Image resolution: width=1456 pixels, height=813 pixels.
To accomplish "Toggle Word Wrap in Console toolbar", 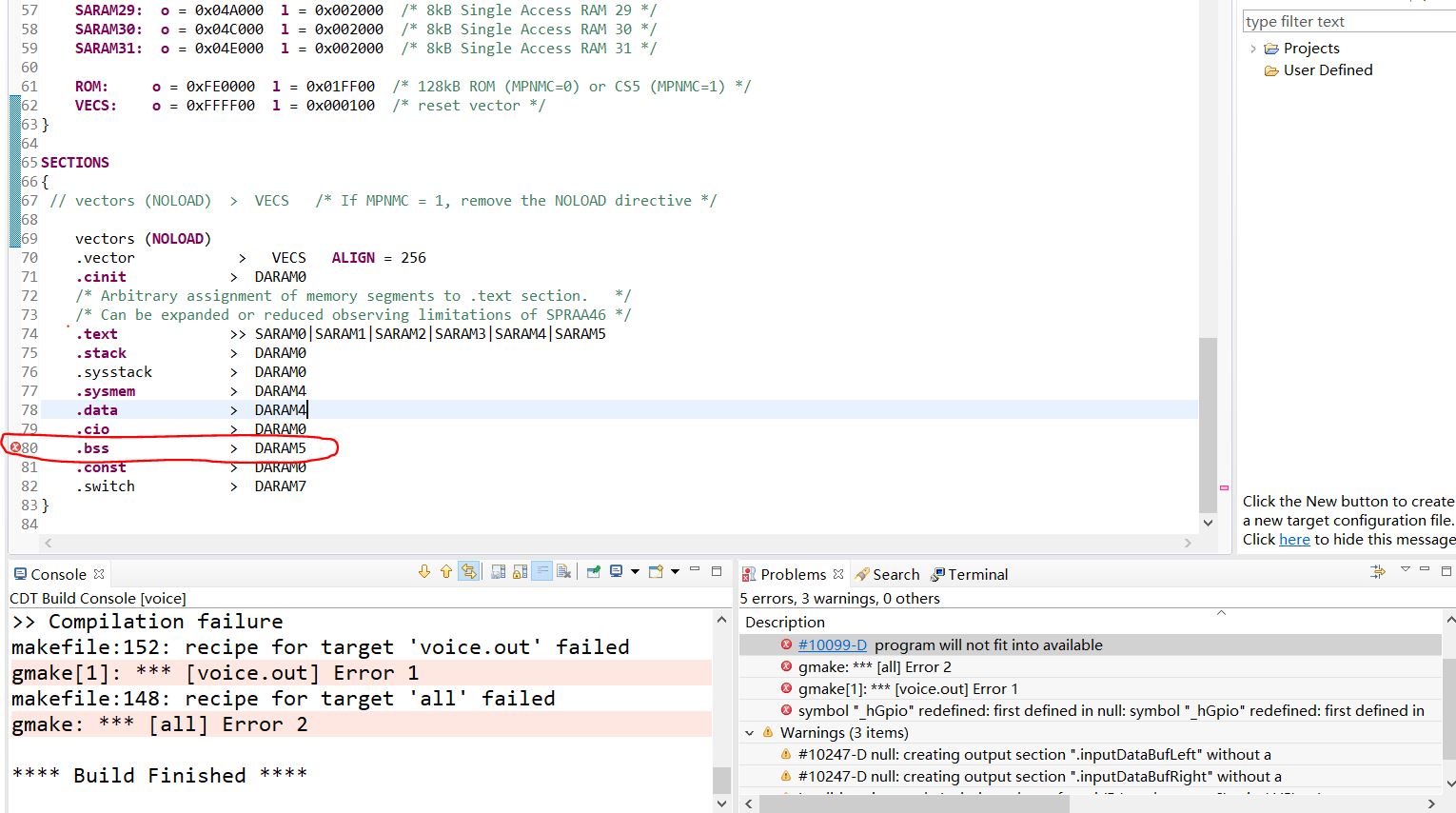I will pyautogui.click(x=541, y=571).
